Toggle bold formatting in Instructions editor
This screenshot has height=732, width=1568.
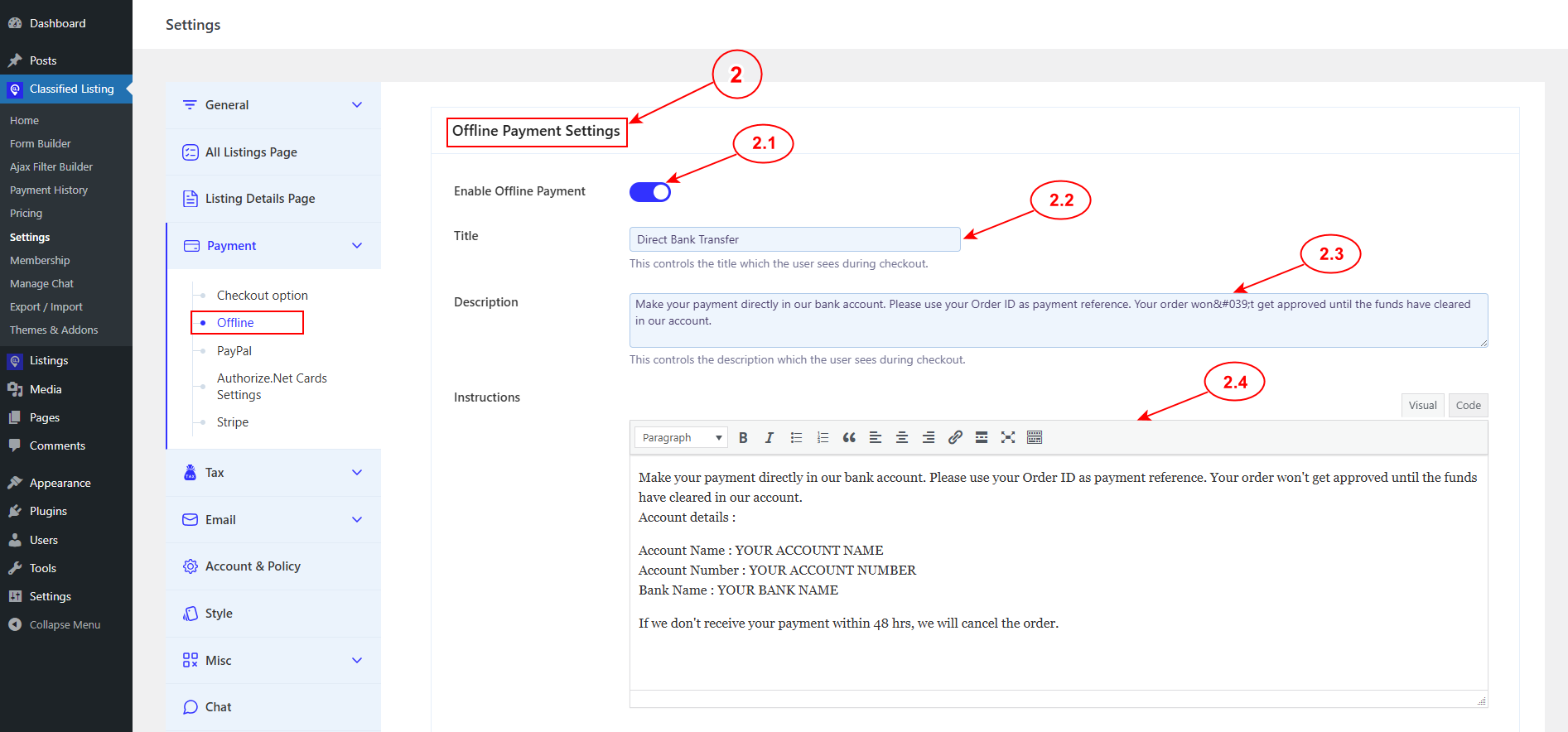(743, 437)
